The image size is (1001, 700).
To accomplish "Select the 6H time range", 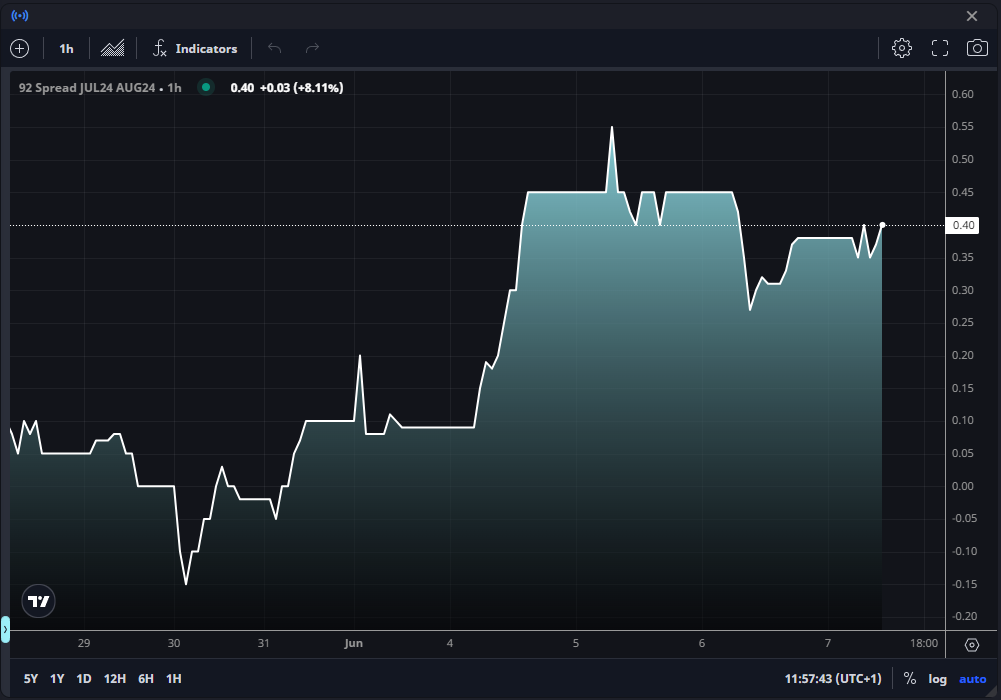I will pos(146,678).
